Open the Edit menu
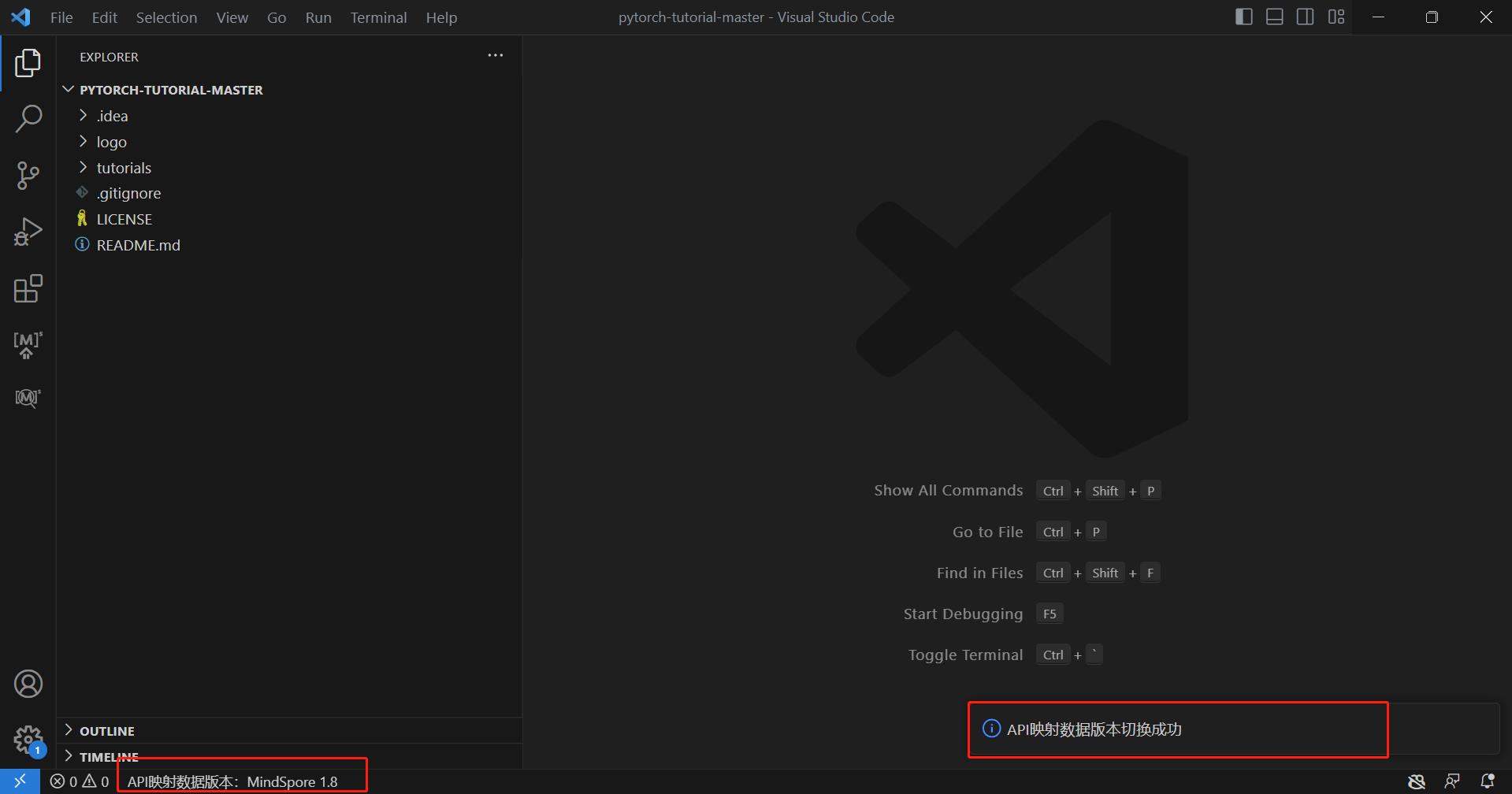1512x794 pixels. (104, 17)
